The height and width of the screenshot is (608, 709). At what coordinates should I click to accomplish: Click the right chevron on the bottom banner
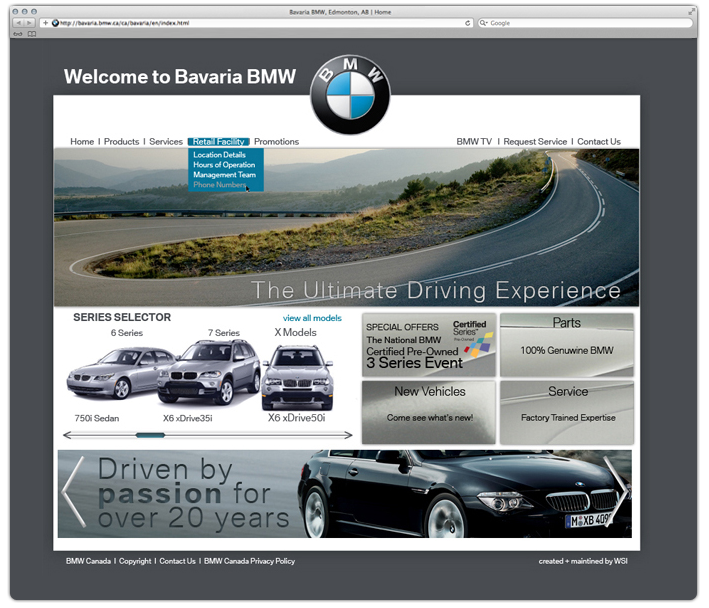pyautogui.click(x=616, y=492)
